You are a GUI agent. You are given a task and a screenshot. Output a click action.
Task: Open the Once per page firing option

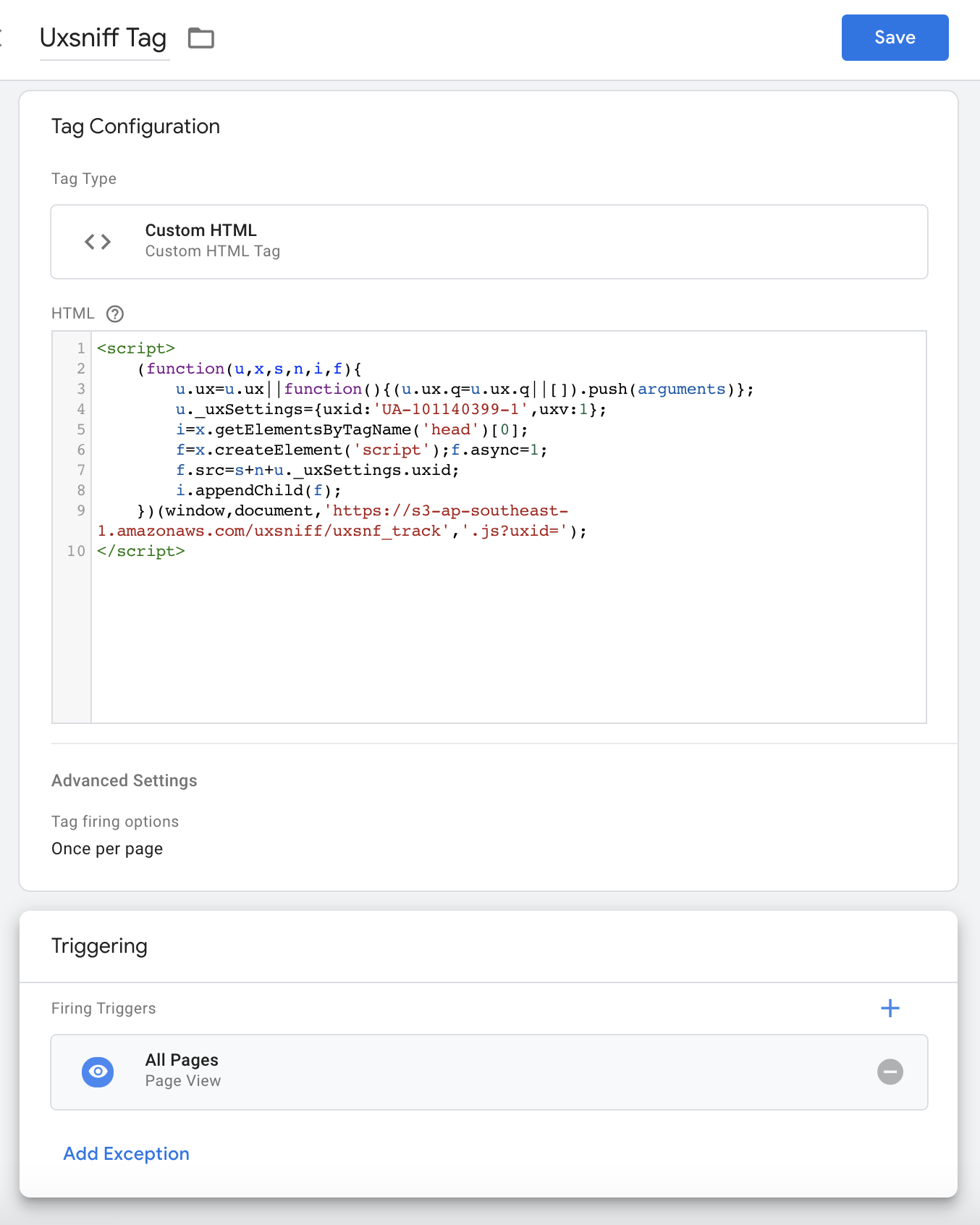[x=107, y=849]
